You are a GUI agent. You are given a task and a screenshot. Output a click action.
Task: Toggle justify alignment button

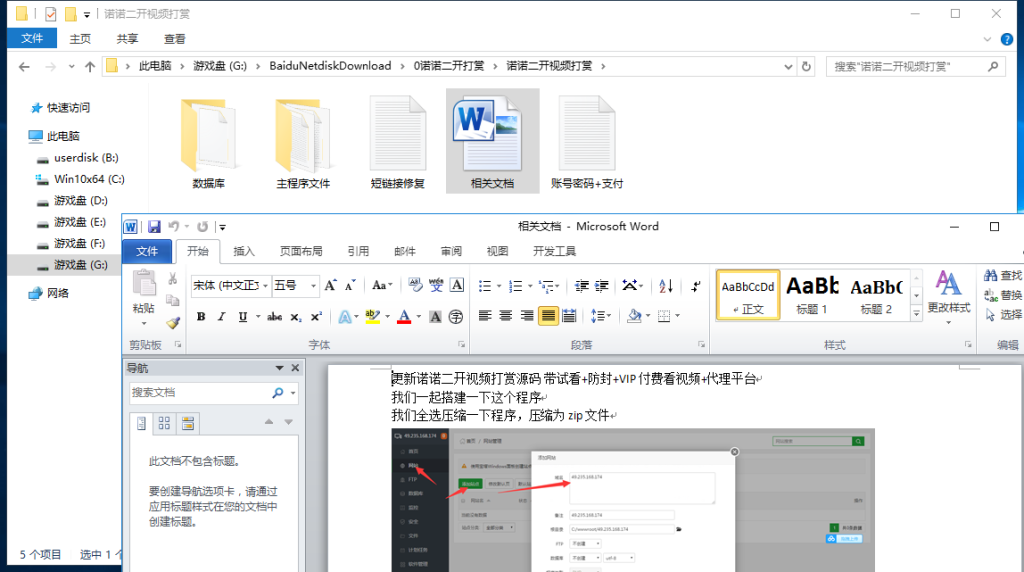pyautogui.click(x=548, y=316)
